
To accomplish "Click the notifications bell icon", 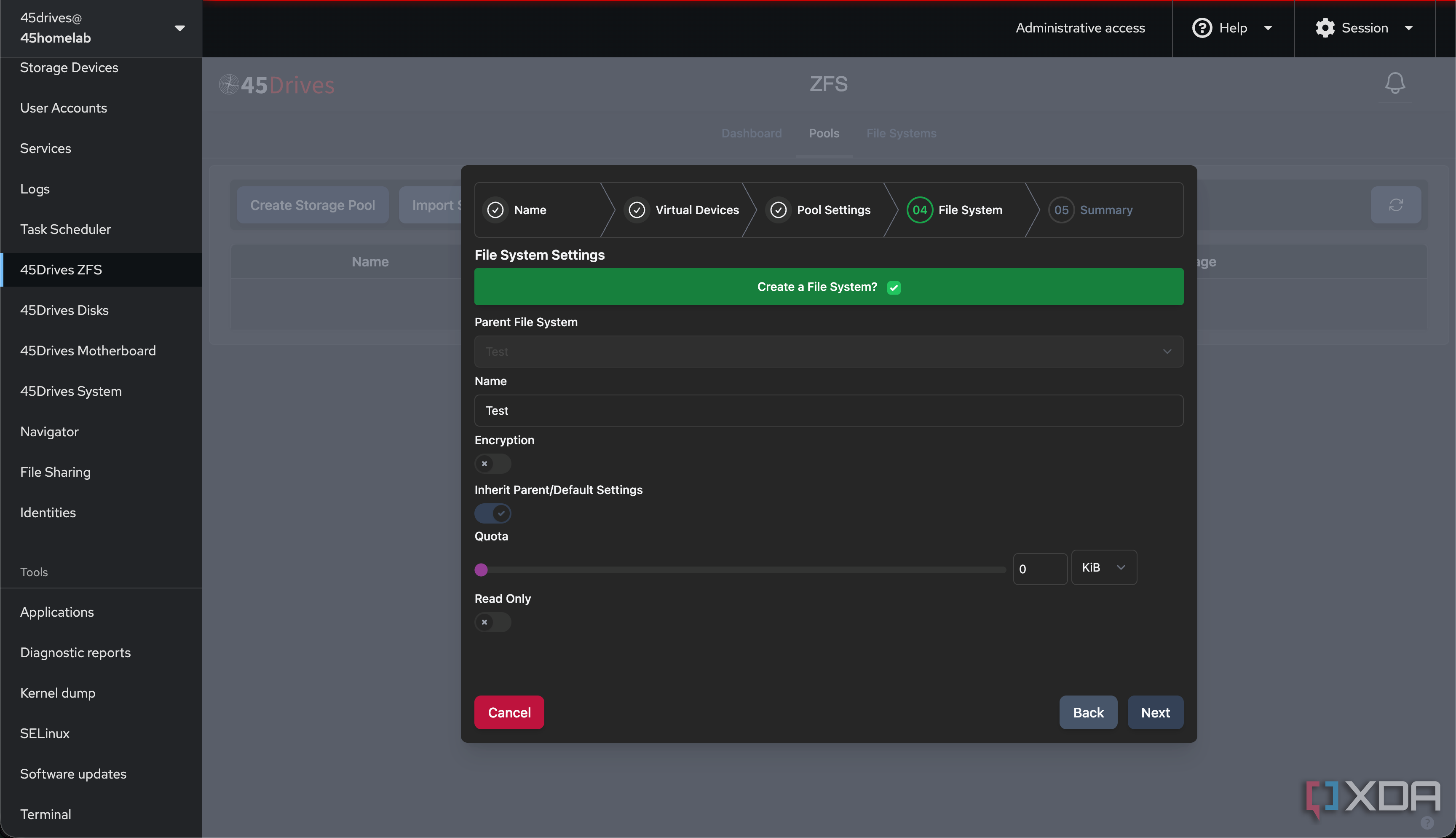I will tap(1394, 83).
